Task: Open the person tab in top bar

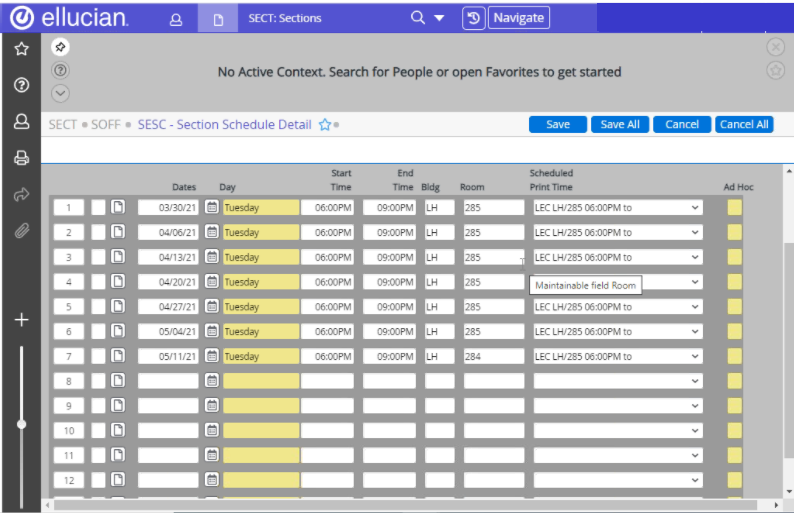Action: click(176, 18)
